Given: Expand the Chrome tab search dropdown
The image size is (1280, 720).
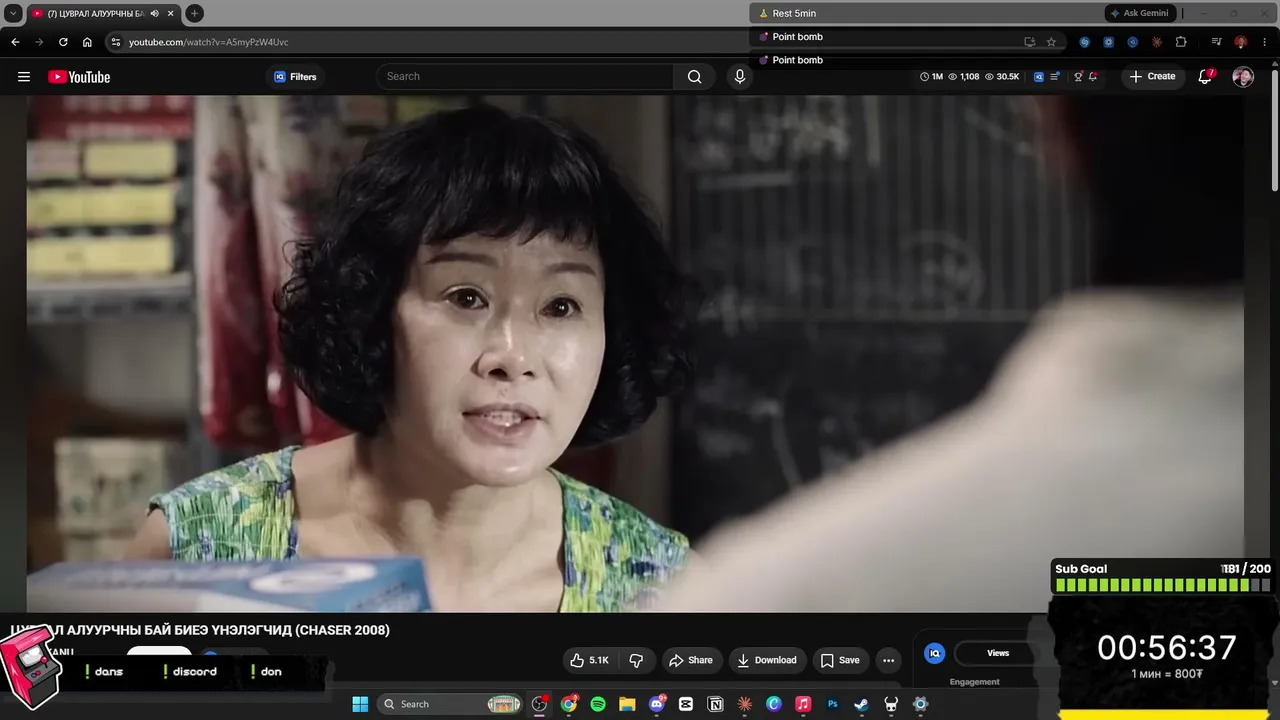Looking at the screenshot, I should [x=13, y=14].
